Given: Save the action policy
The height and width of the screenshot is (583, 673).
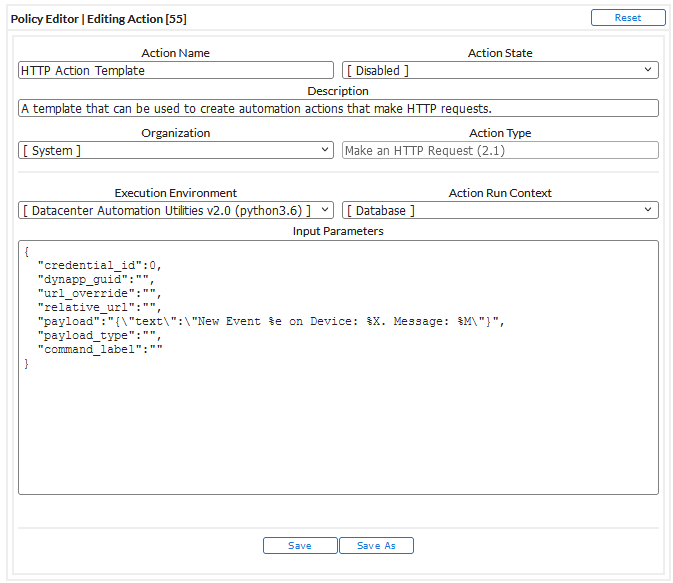Looking at the screenshot, I should [299, 546].
